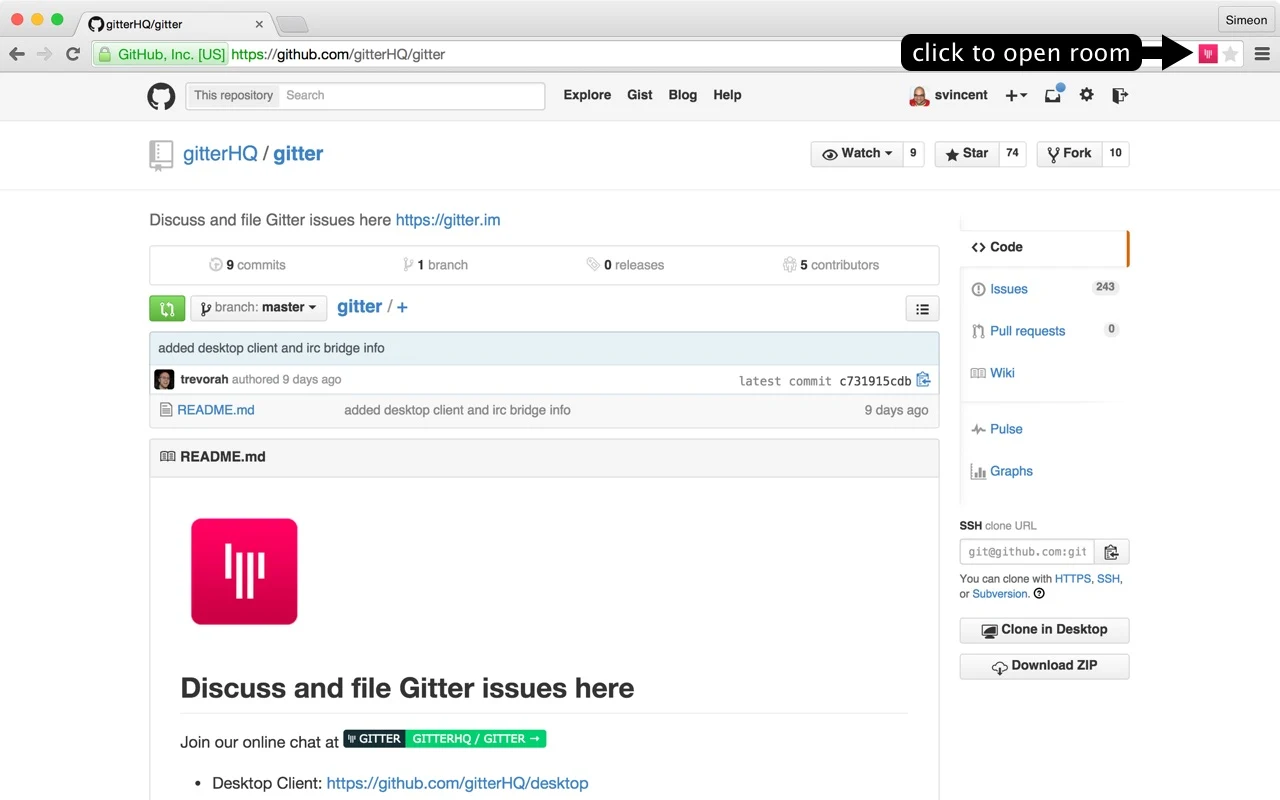The height and width of the screenshot is (800, 1280).
Task: Open the branch: master dropdown
Action: 259,308
